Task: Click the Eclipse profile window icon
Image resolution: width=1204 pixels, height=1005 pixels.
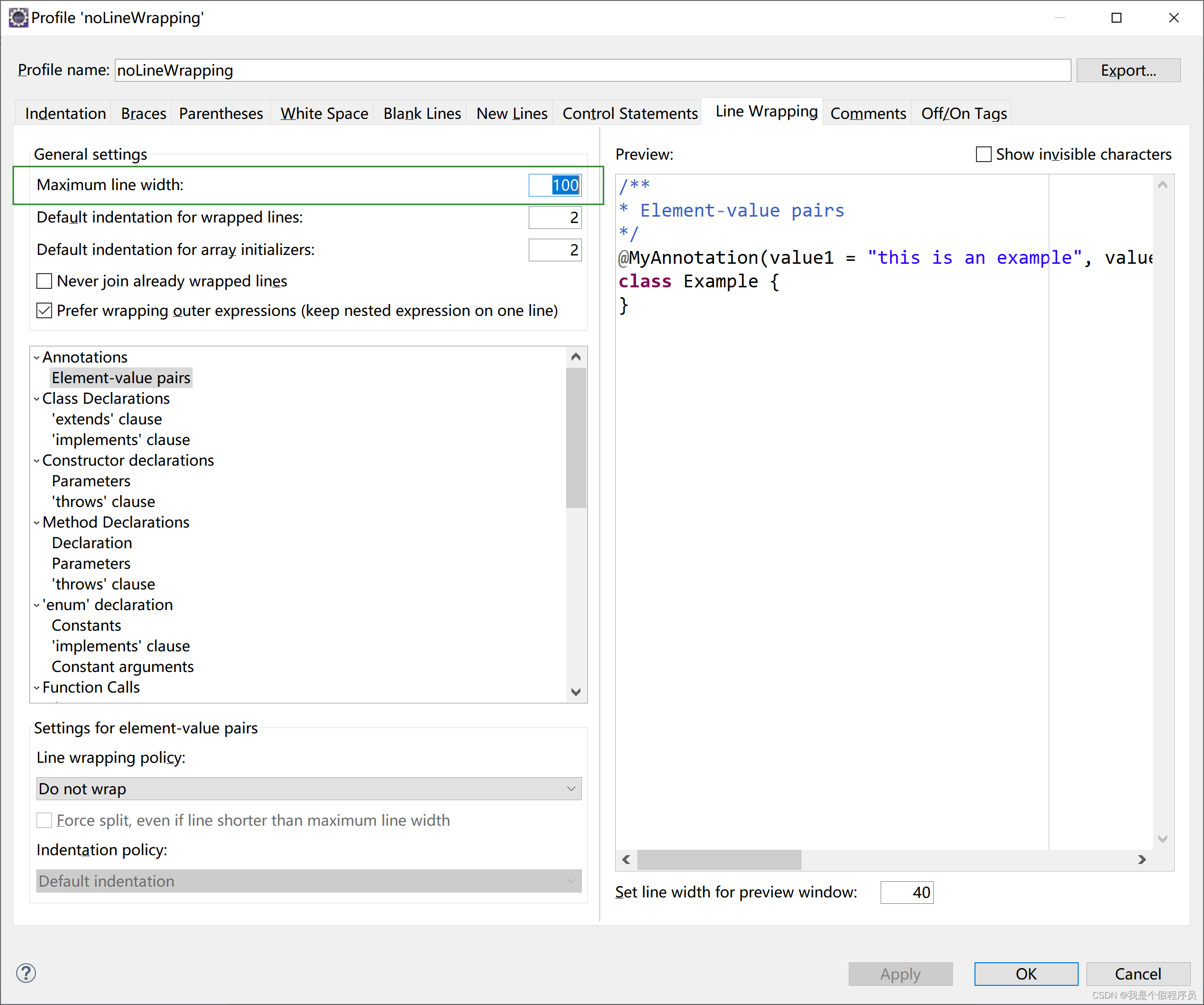Action: click(18, 18)
